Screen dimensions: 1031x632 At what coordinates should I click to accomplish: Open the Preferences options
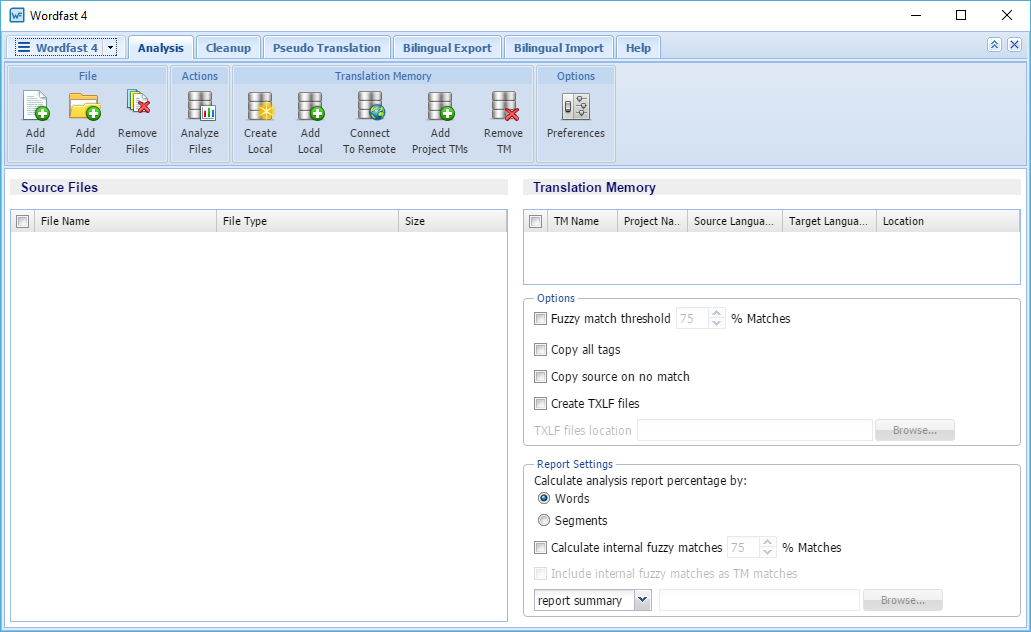(x=576, y=116)
